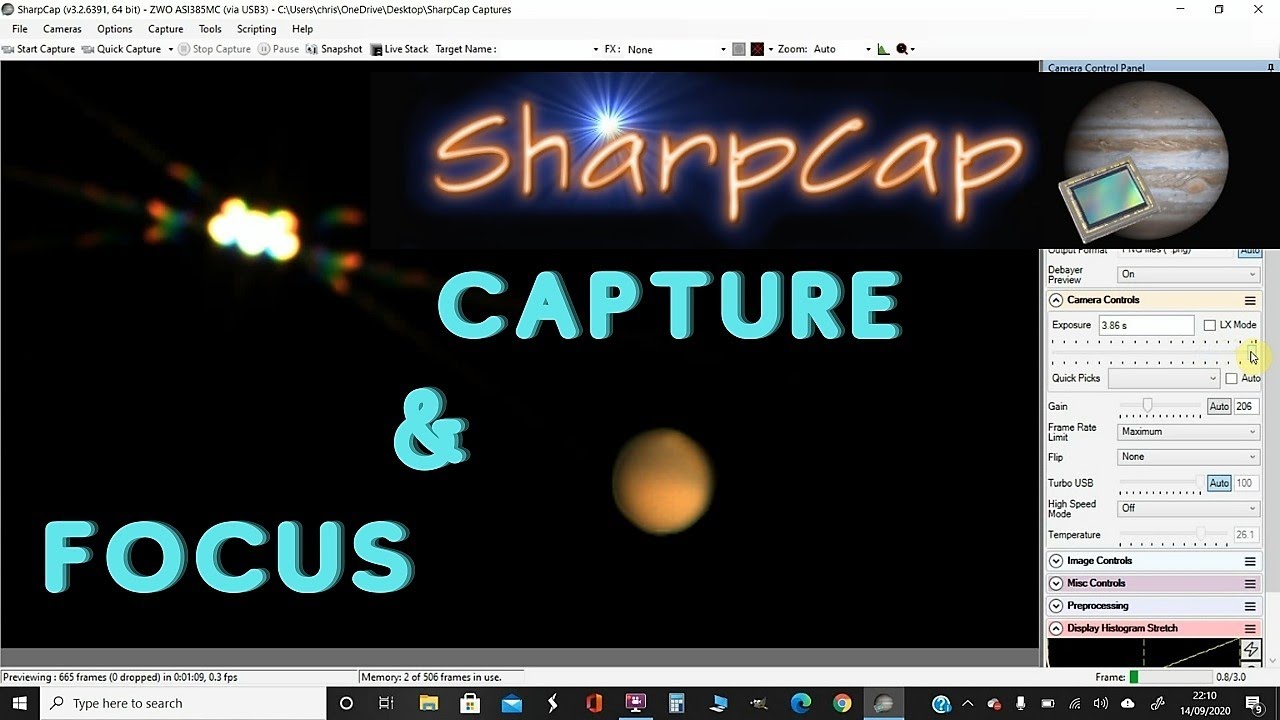
Task: Open the Options menu
Action: pos(115,29)
